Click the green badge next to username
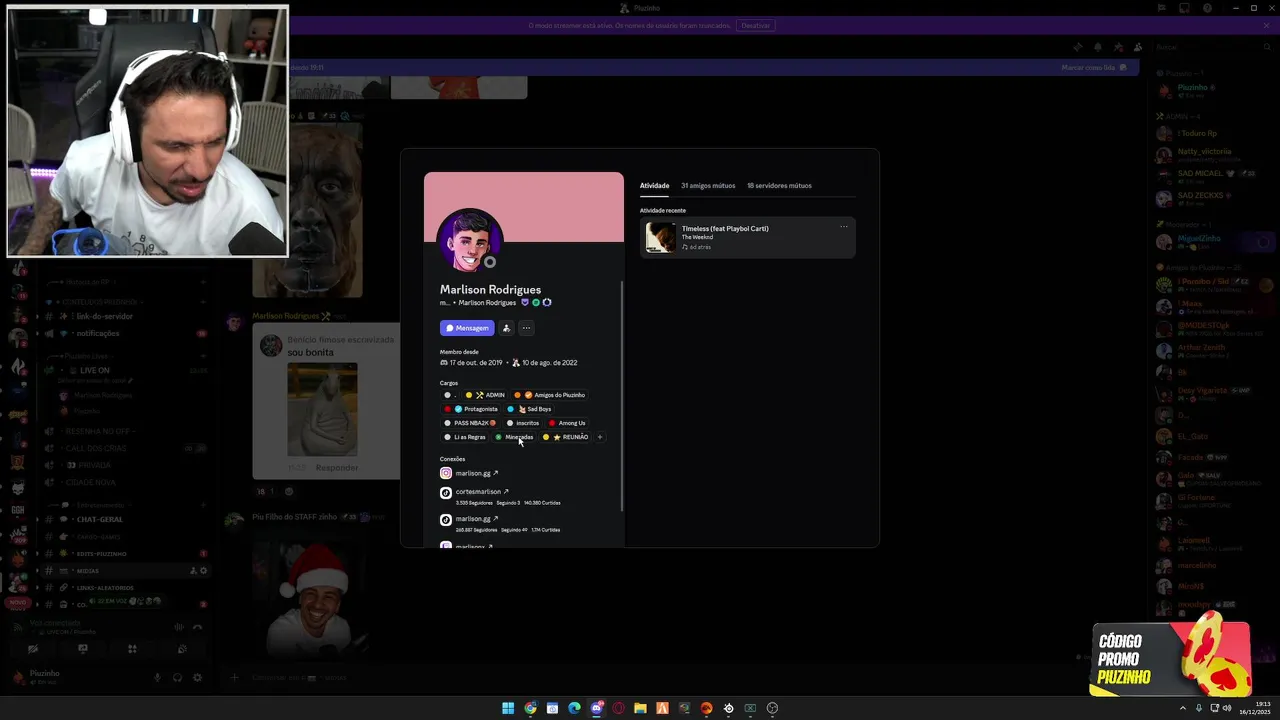 tap(536, 303)
